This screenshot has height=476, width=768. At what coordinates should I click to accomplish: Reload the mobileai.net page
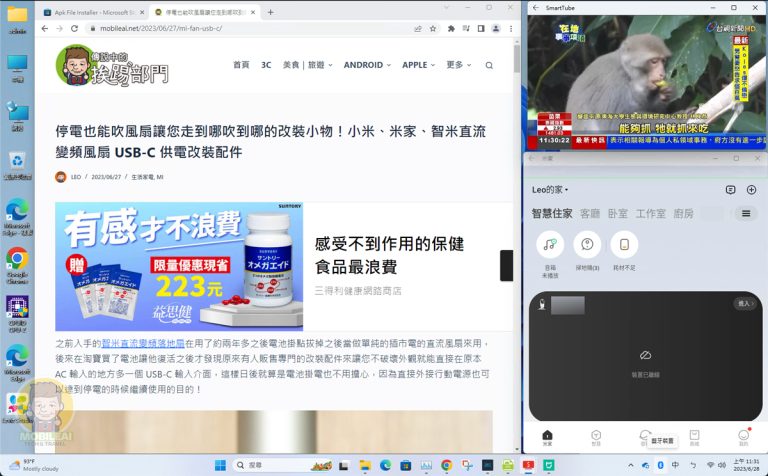point(74,28)
